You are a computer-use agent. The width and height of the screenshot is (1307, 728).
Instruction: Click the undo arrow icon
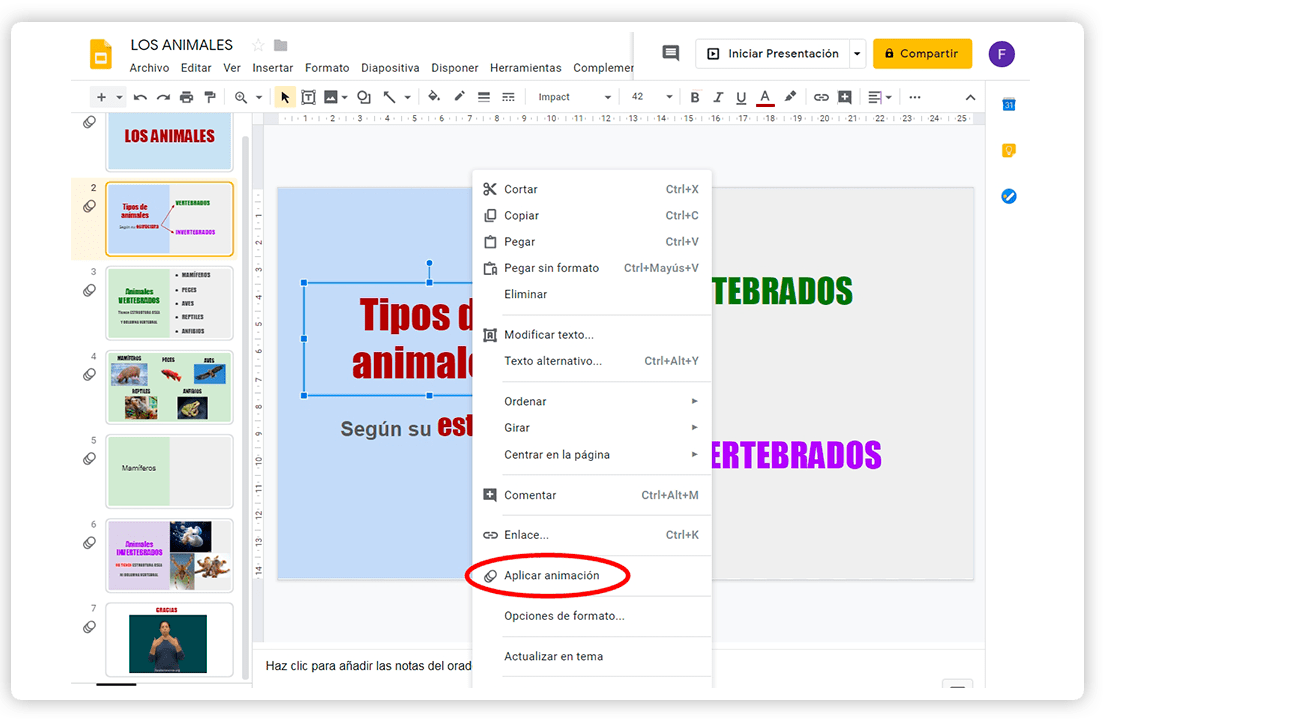(x=140, y=97)
